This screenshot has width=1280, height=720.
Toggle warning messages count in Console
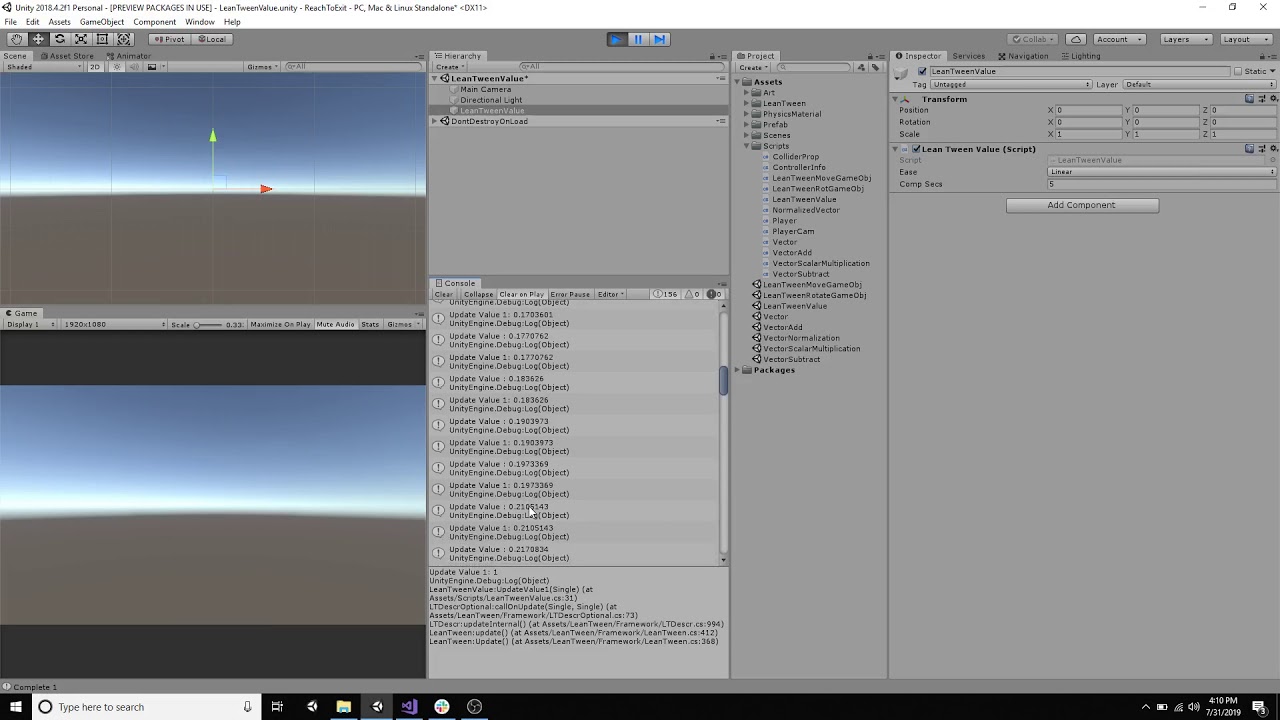693,294
